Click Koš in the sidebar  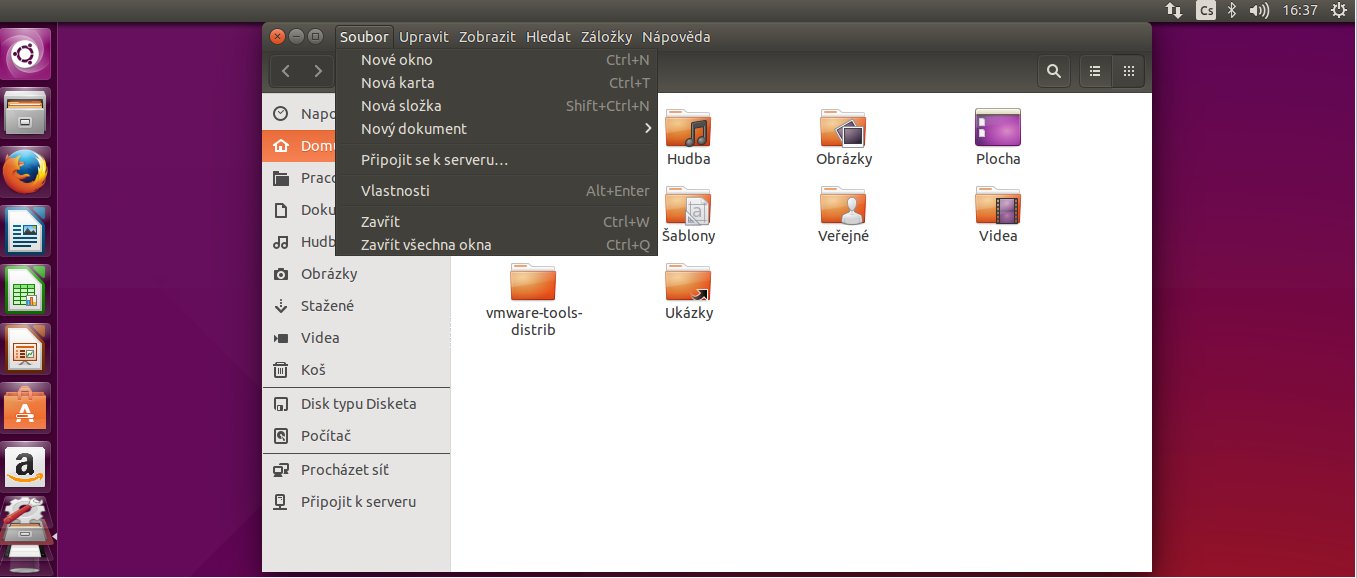click(313, 370)
